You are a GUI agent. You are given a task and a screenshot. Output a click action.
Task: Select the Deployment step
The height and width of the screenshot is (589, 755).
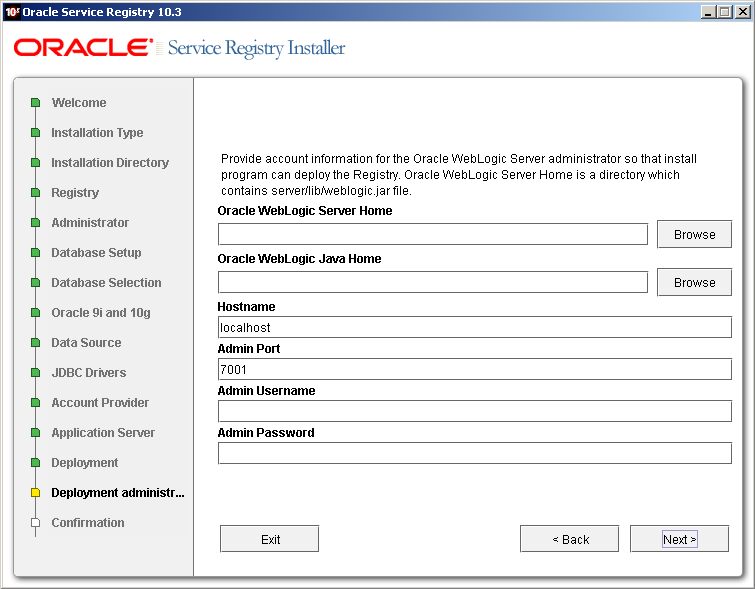(85, 463)
